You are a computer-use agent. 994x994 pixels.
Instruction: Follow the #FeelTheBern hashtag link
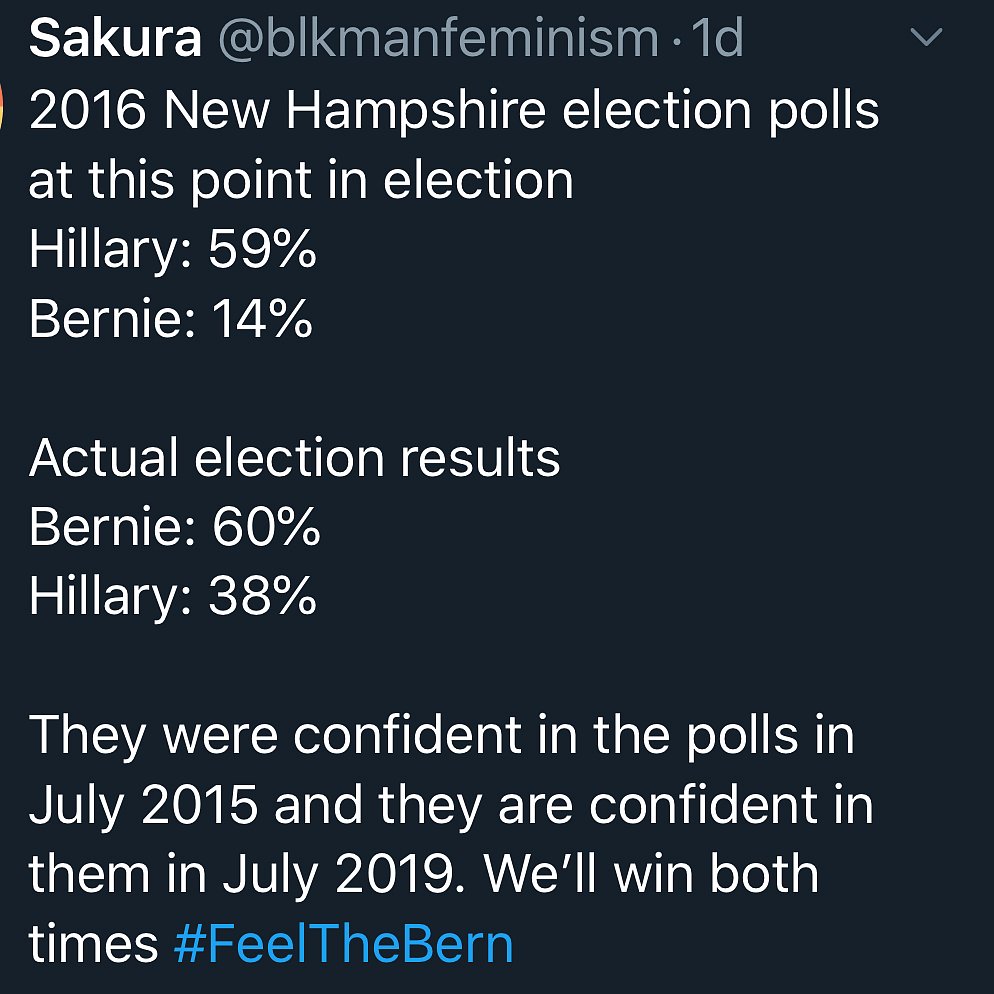click(x=343, y=943)
